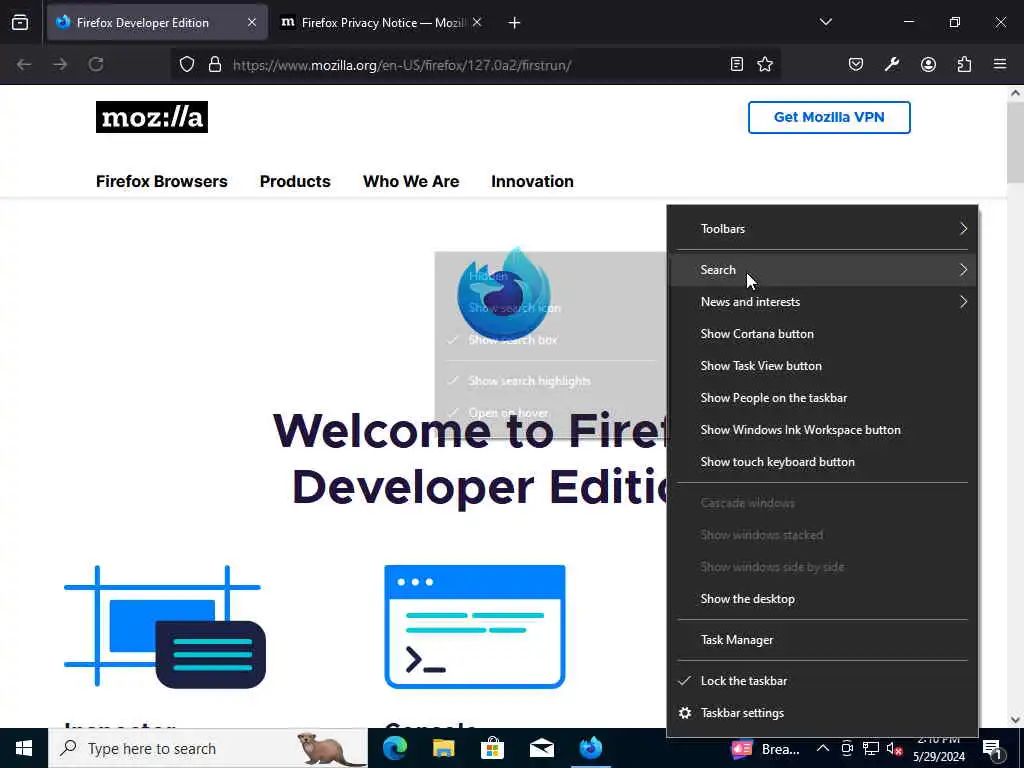Open the Firefox View icon
The width and height of the screenshot is (1024, 768).
point(20,23)
